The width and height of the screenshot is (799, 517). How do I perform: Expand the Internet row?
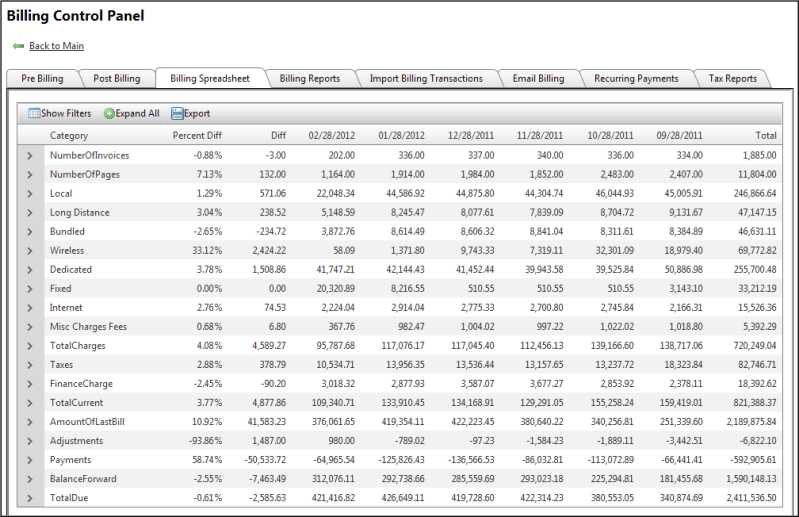[30, 308]
